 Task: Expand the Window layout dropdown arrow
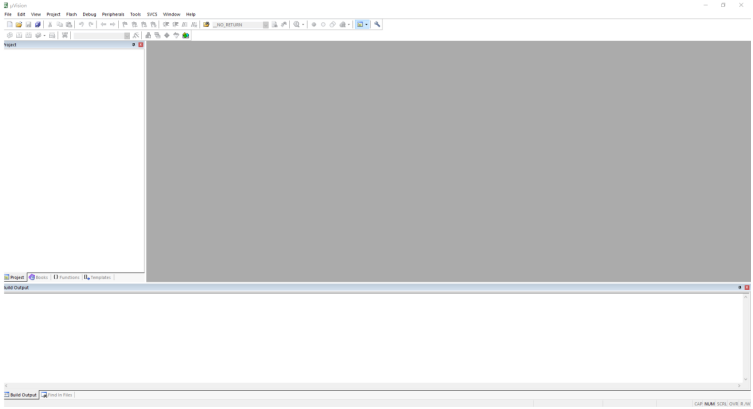coord(368,24)
